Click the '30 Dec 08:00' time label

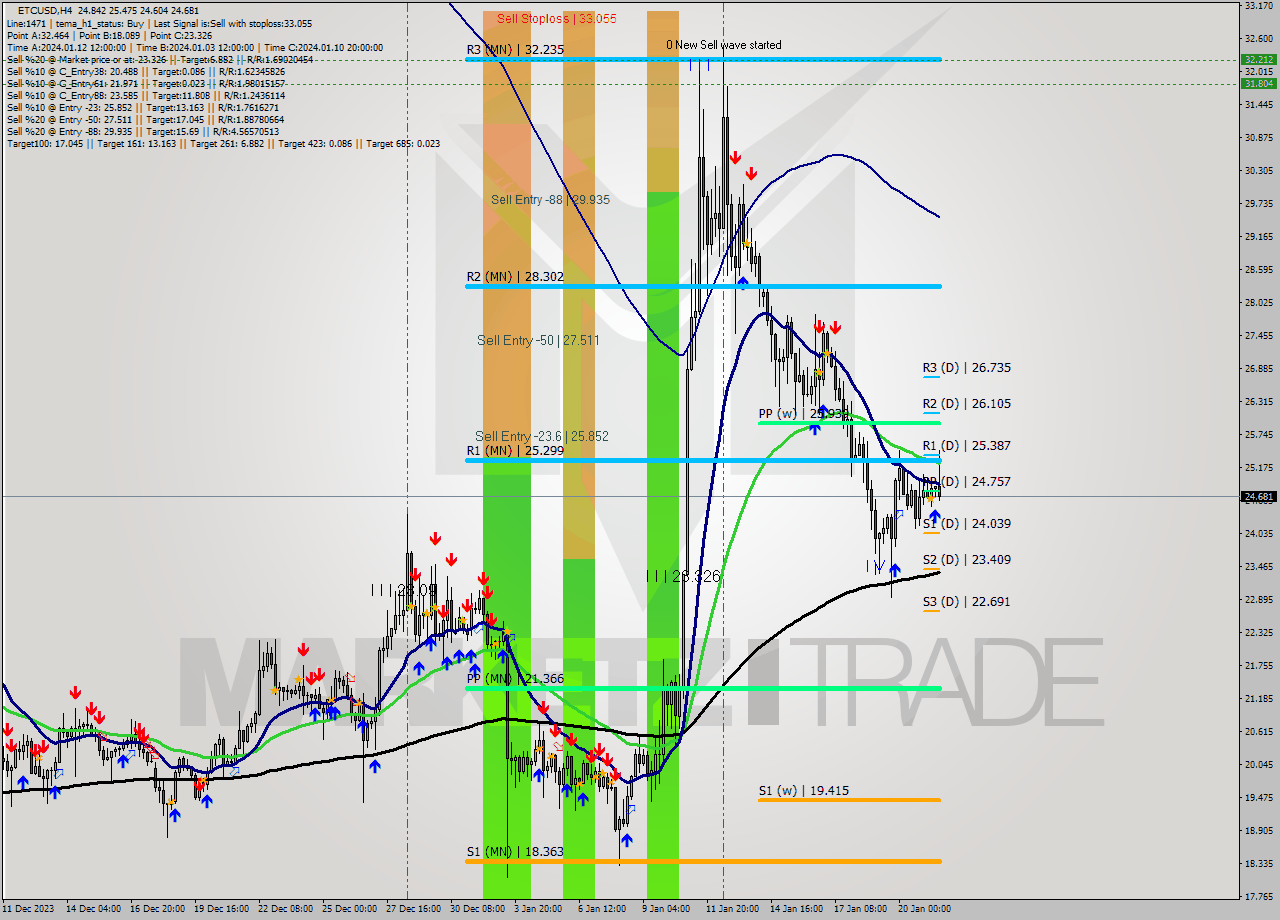click(477, 909)
